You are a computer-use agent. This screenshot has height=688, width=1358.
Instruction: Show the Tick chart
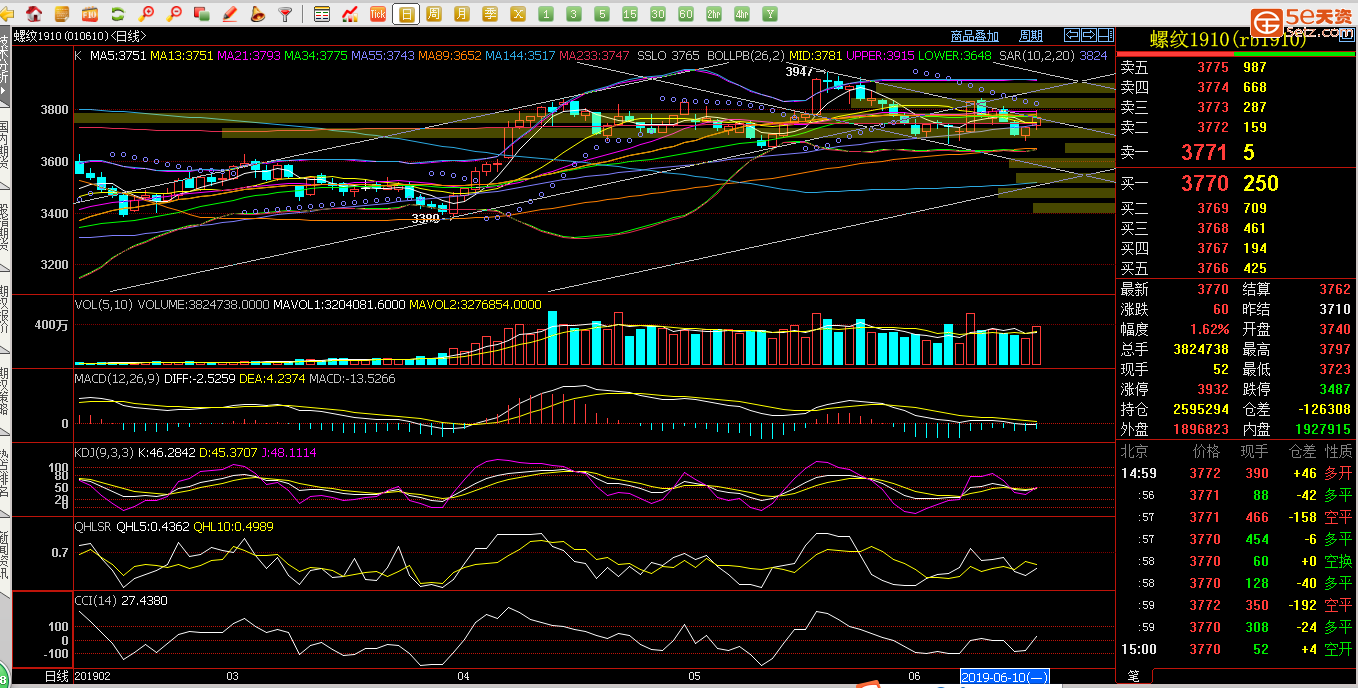[378, 14]
